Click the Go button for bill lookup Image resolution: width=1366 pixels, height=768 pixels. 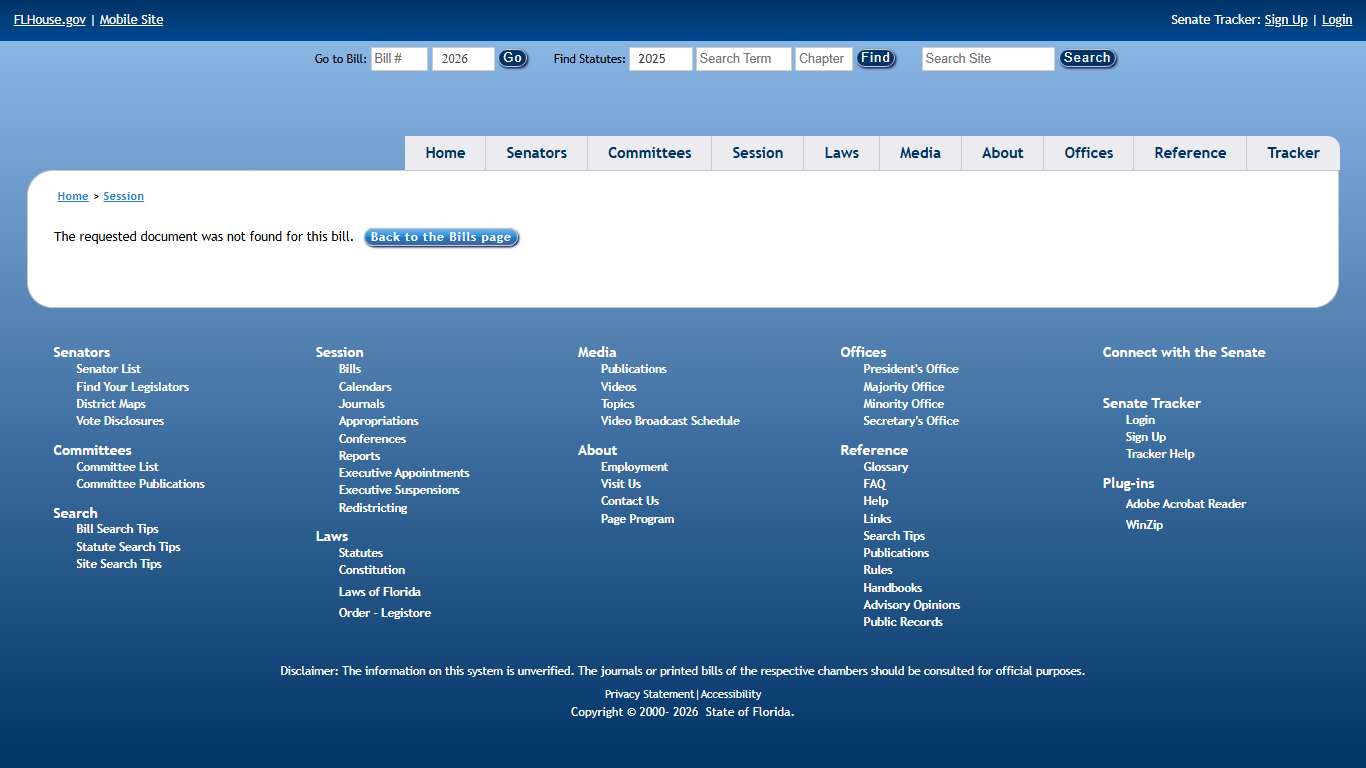[512, 59]
